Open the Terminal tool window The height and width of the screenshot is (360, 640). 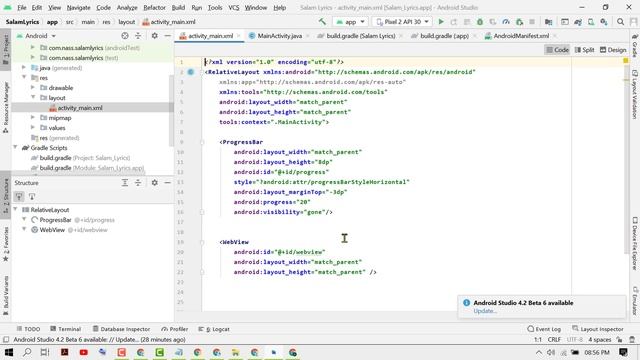tap(66, 329)
